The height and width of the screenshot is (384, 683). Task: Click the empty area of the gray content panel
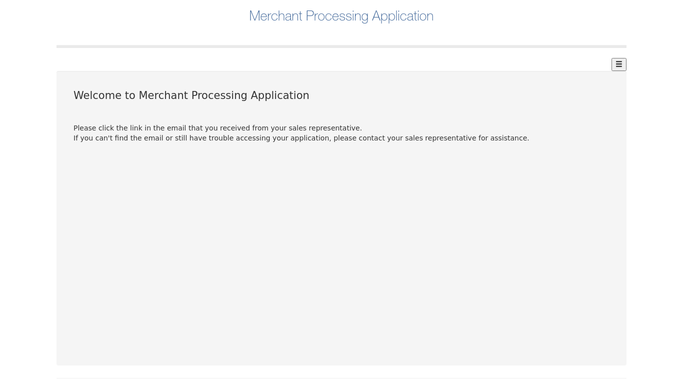342,253
